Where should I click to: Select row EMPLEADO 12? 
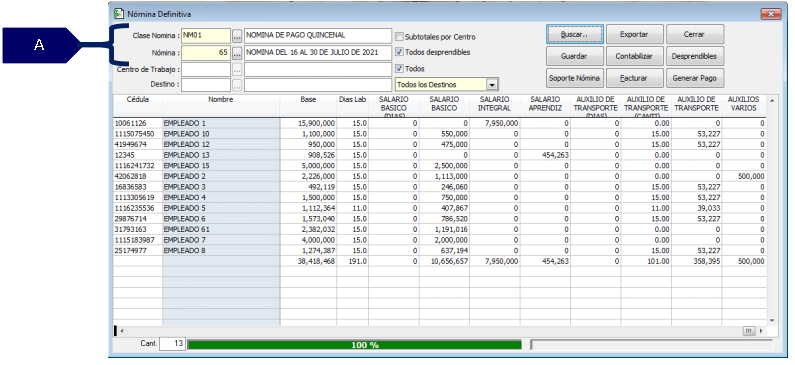(x=439, y=144)
